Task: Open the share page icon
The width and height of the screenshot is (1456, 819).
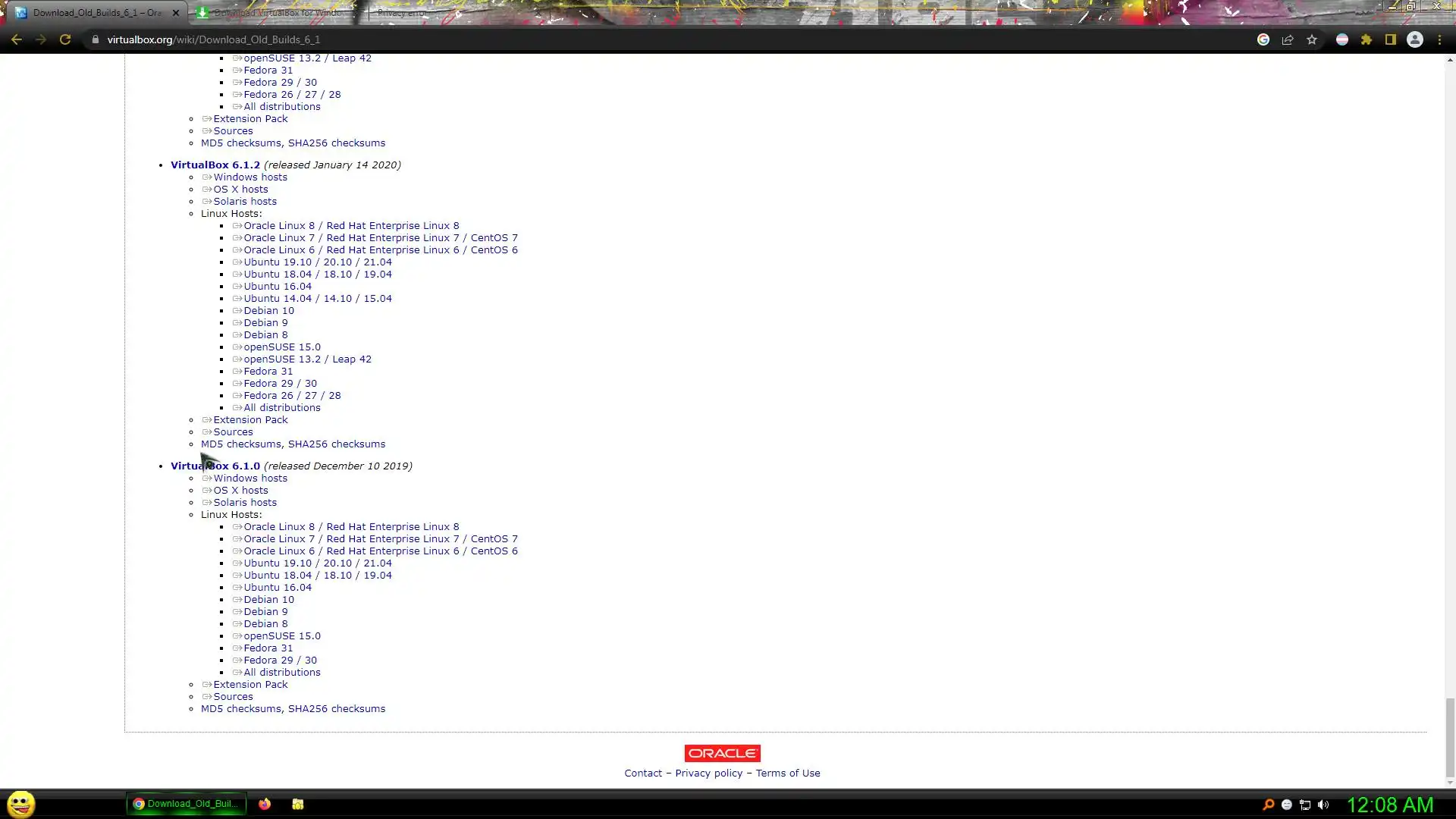Action: coord(1288,39)
